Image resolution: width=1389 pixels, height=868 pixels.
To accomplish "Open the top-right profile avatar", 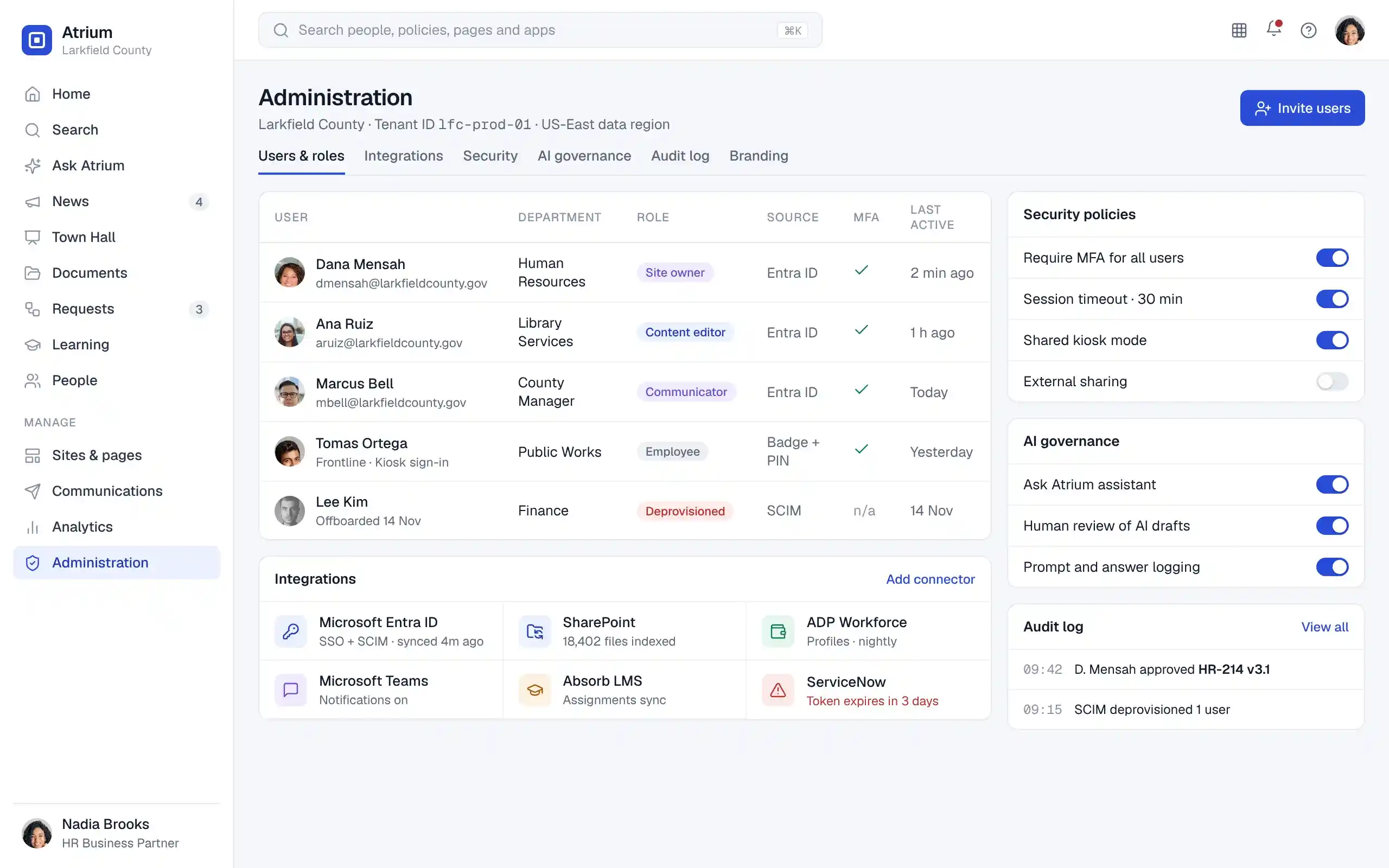I will click(1349, 30).
